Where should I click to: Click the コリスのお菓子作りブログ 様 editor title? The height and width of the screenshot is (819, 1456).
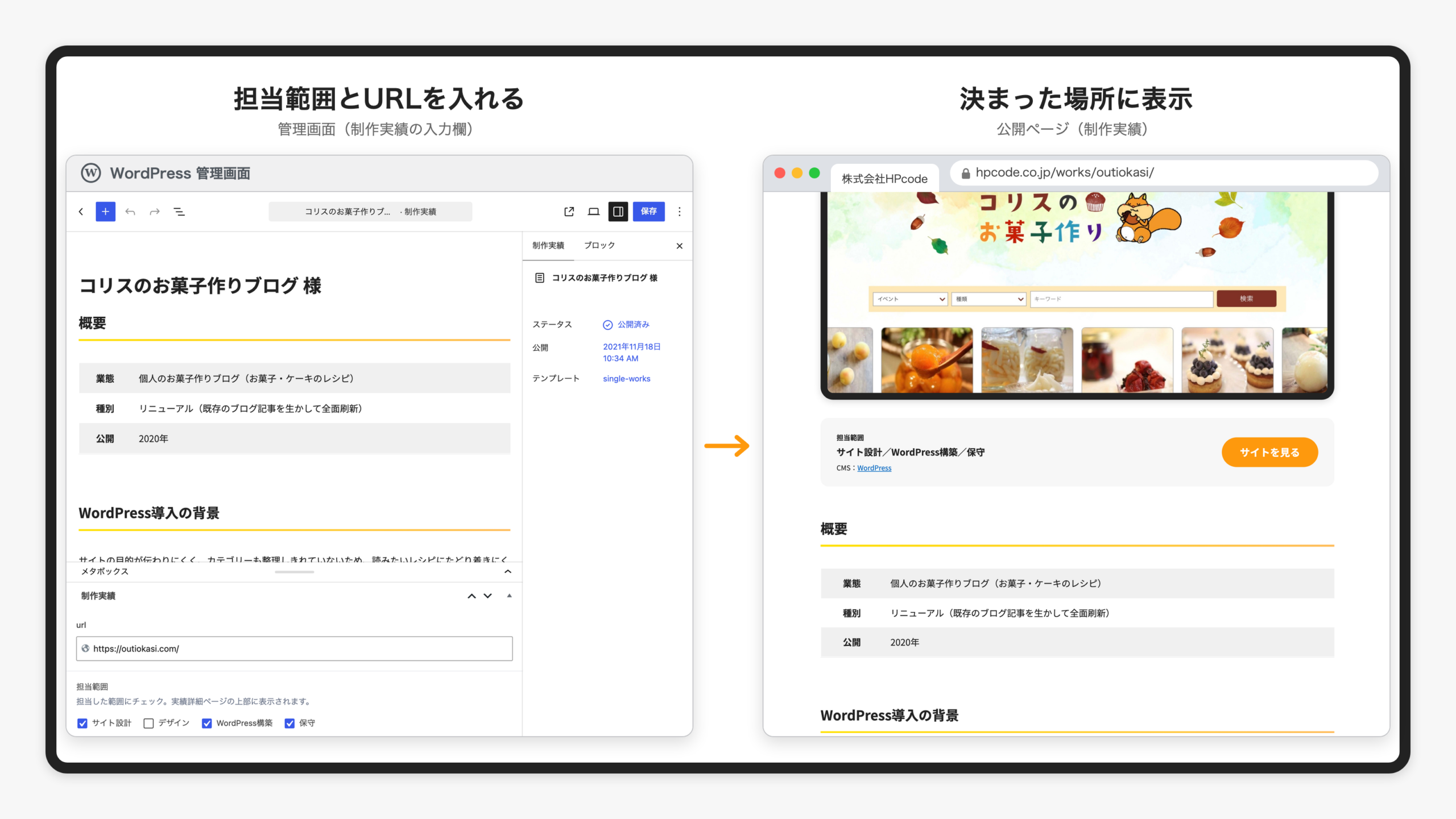point(200,286)
